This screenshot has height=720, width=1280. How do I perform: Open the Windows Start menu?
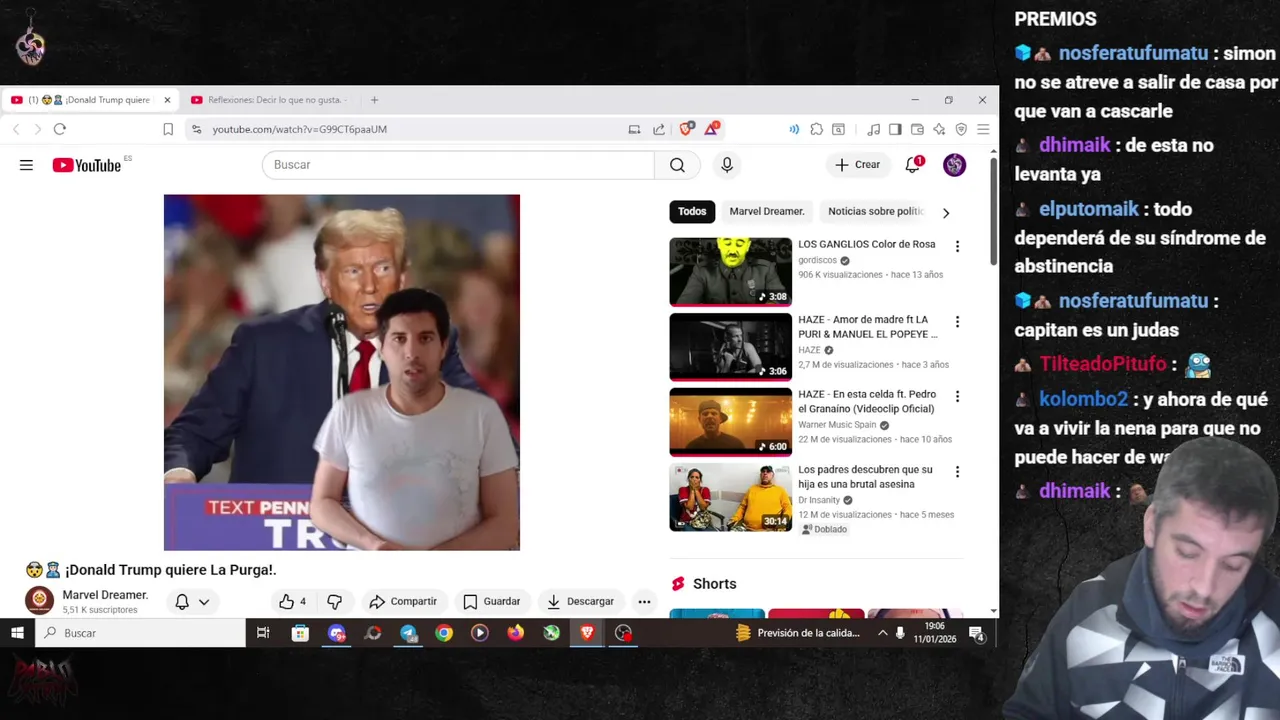(17, 633)
